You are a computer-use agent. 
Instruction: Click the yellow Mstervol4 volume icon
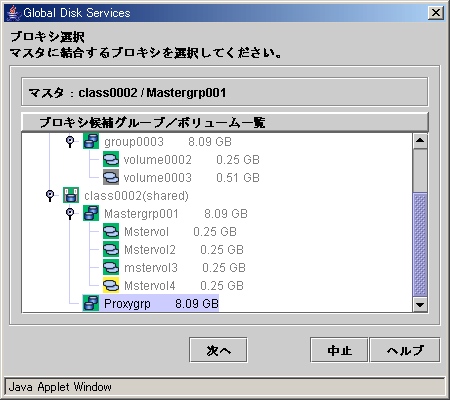[111, 285]
